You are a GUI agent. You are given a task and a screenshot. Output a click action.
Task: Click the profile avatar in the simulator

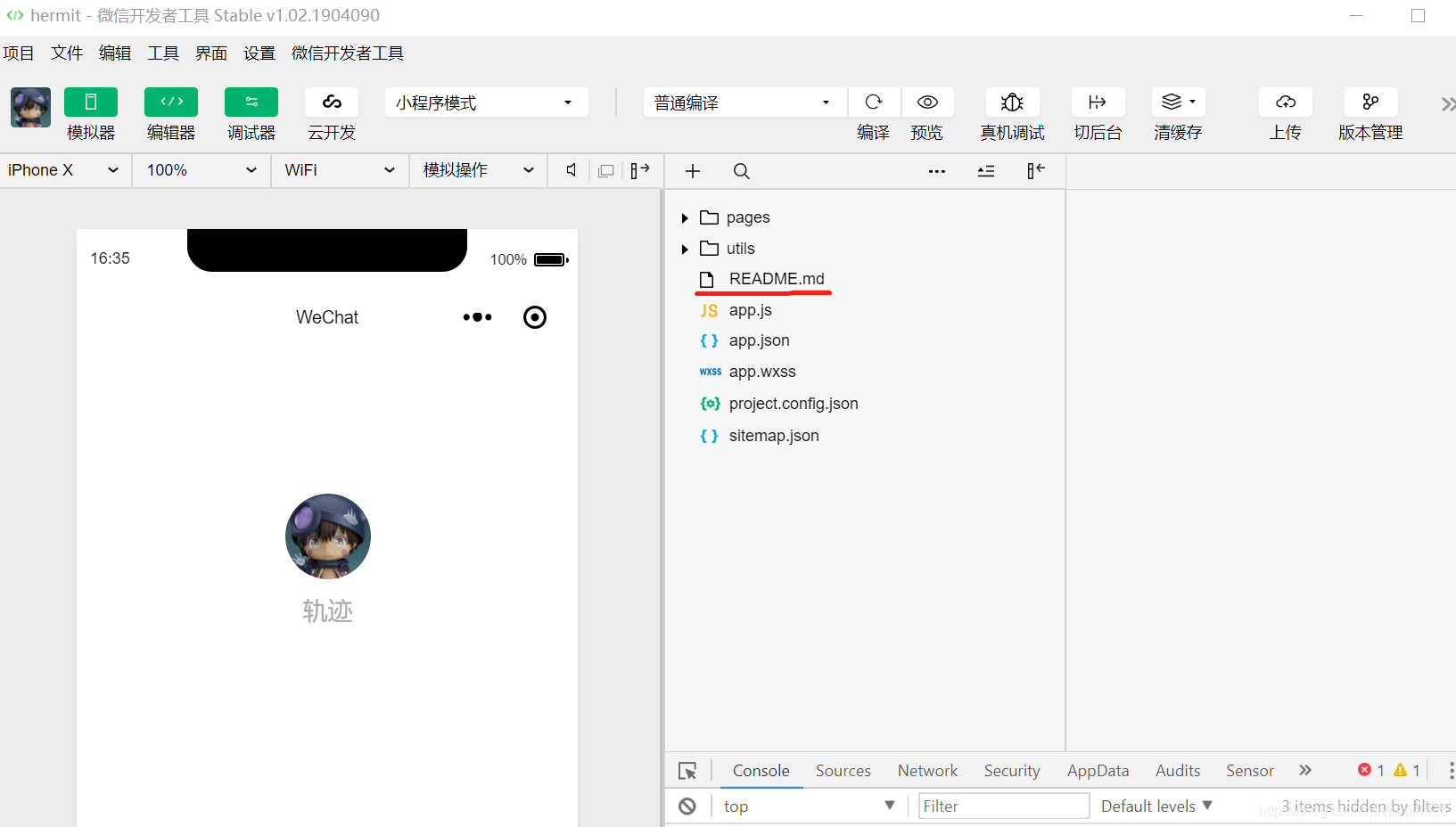tap(327, 536)
